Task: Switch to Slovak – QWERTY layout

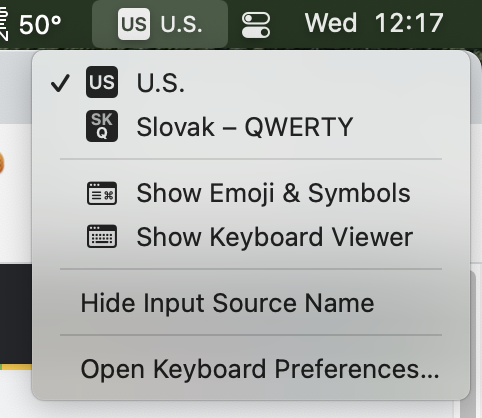Action: [x=245, y=127]
